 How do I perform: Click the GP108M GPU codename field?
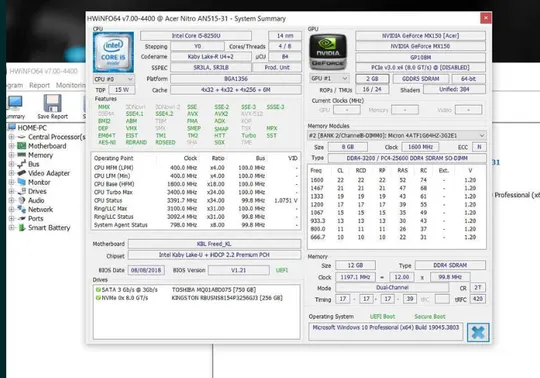[420, 57]
